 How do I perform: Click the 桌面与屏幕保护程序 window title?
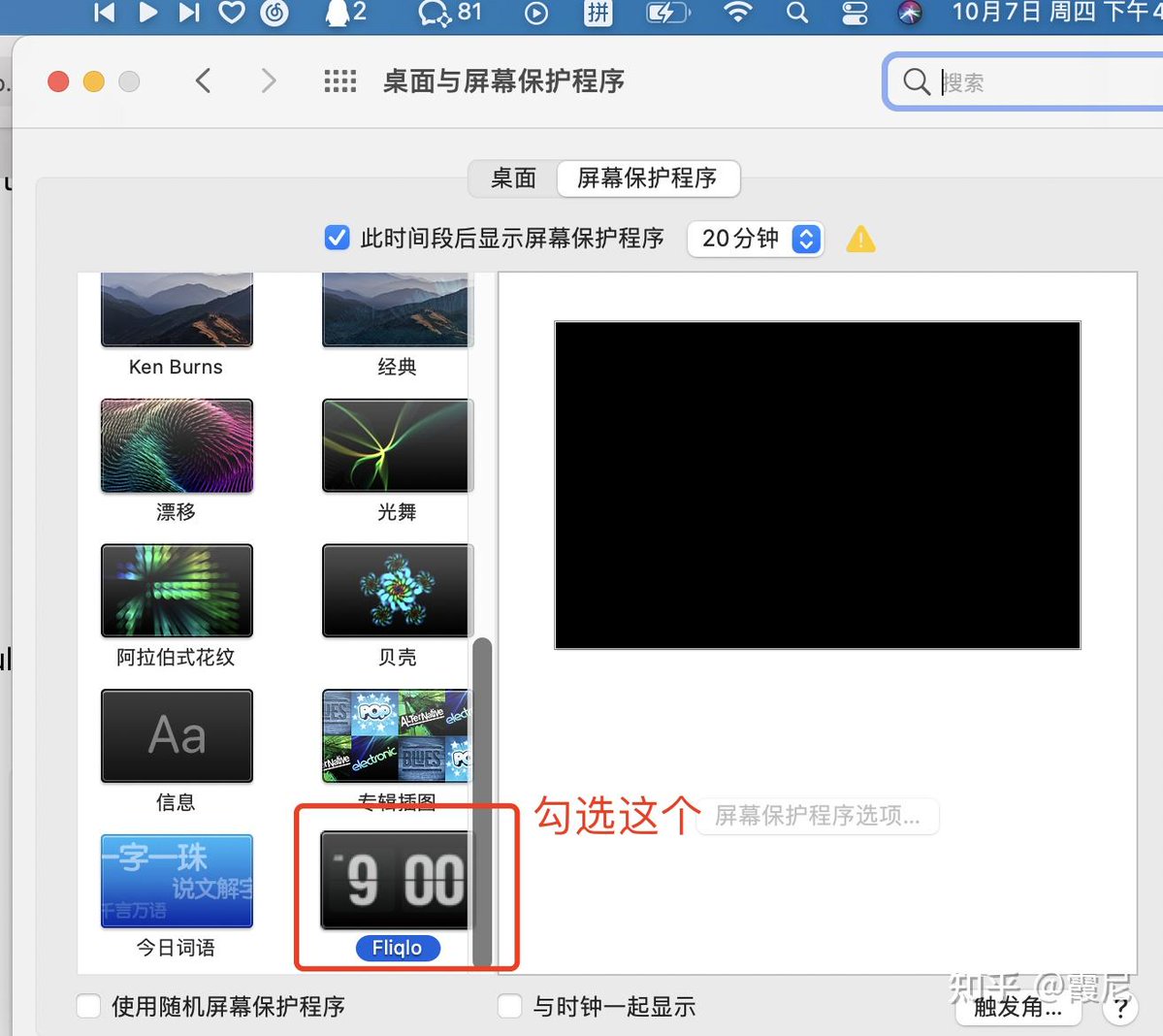[x=503, y=81]
